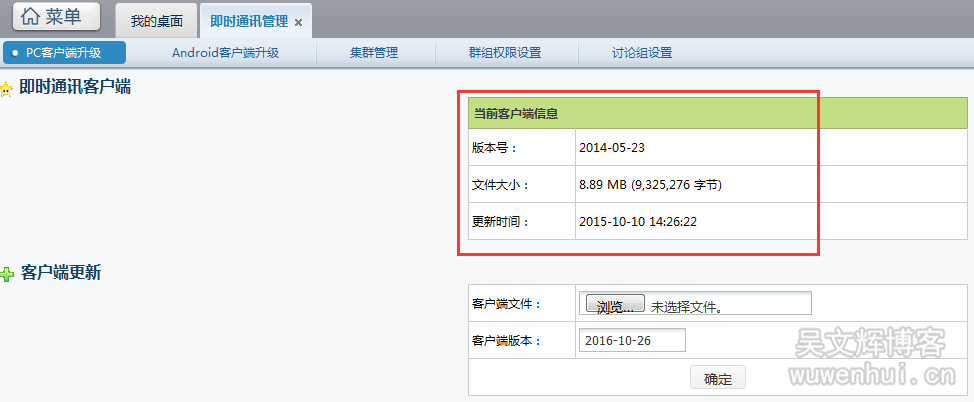Screen dimensions: 974x402
Task: Open the 讨论组设置 page
Action: [641, 53]
